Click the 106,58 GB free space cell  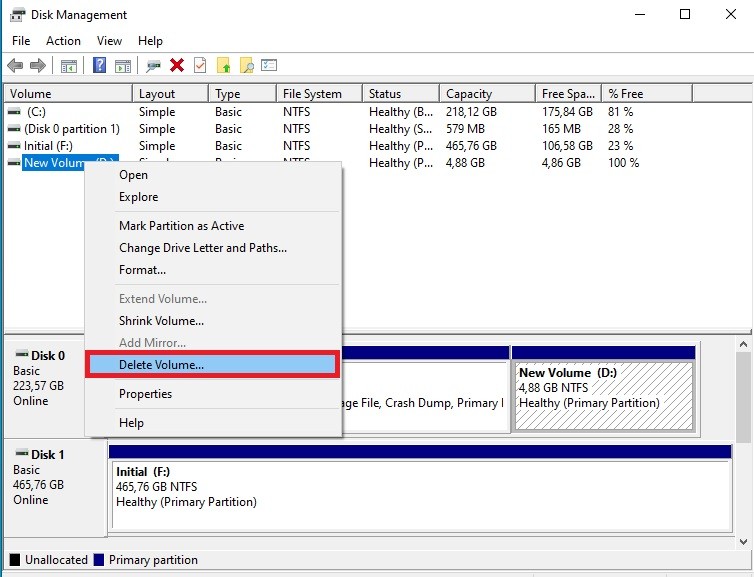click(567, 146)
